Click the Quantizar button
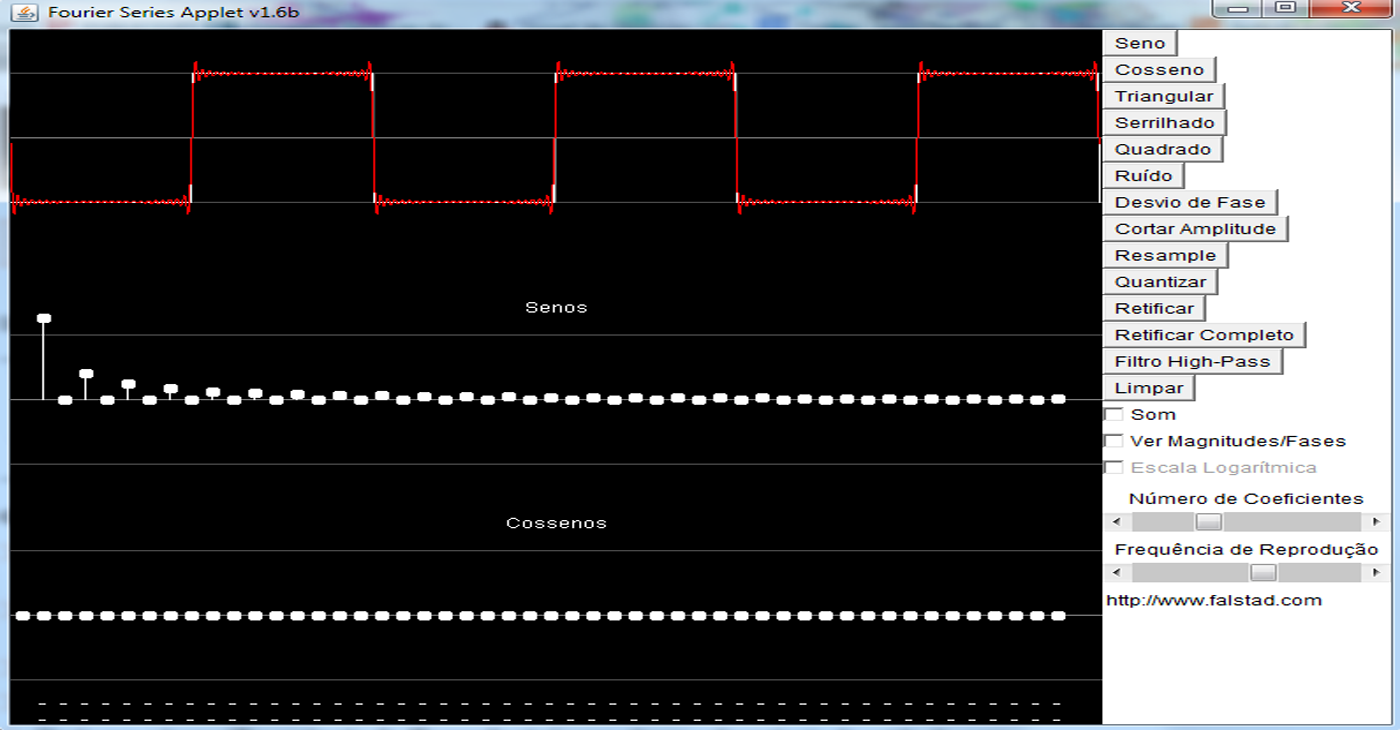Image resolution: width=1400 pixels, height=730 pixels. coord(1160,282)
